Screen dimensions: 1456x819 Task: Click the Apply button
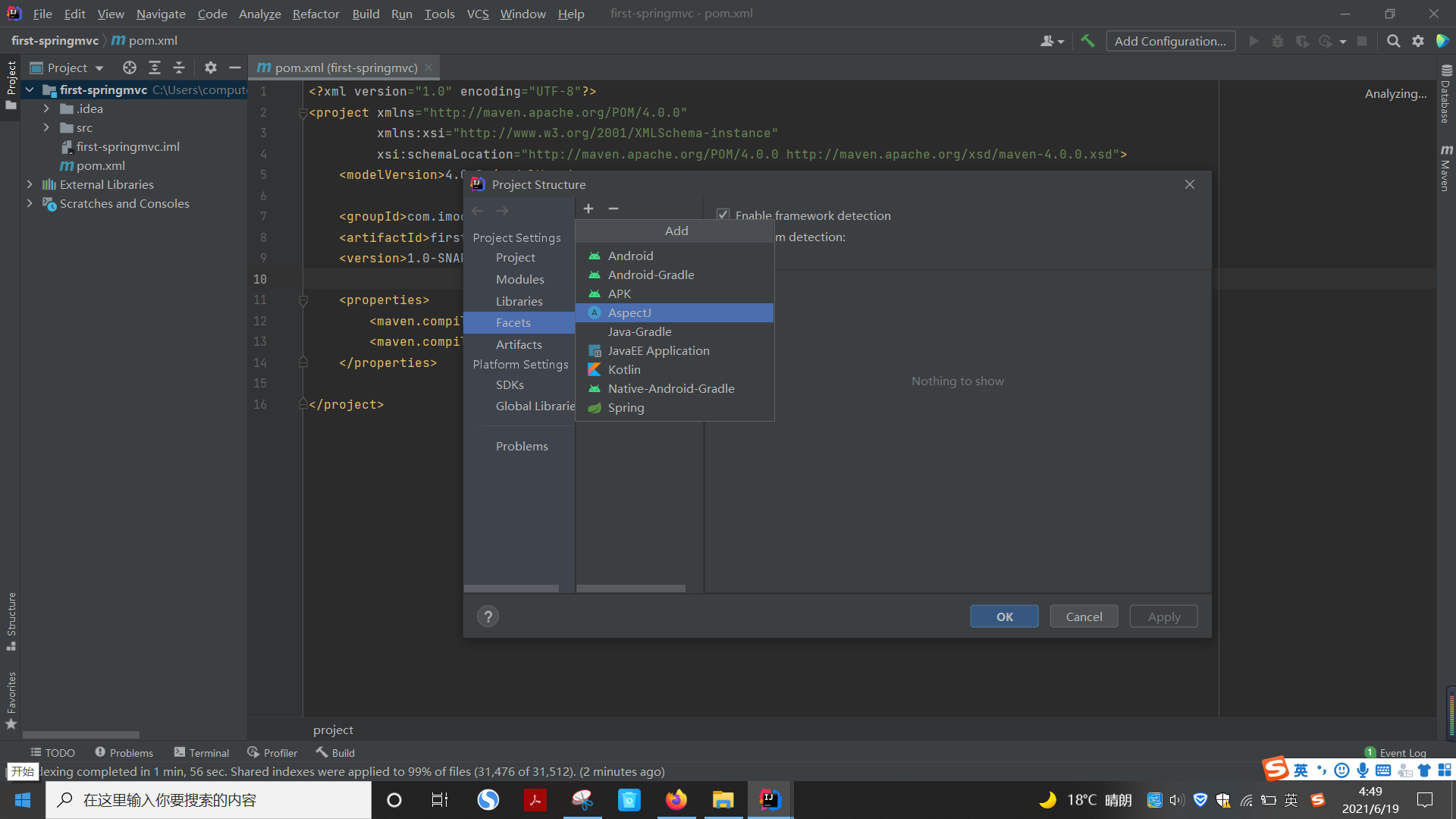[1164, 617]
